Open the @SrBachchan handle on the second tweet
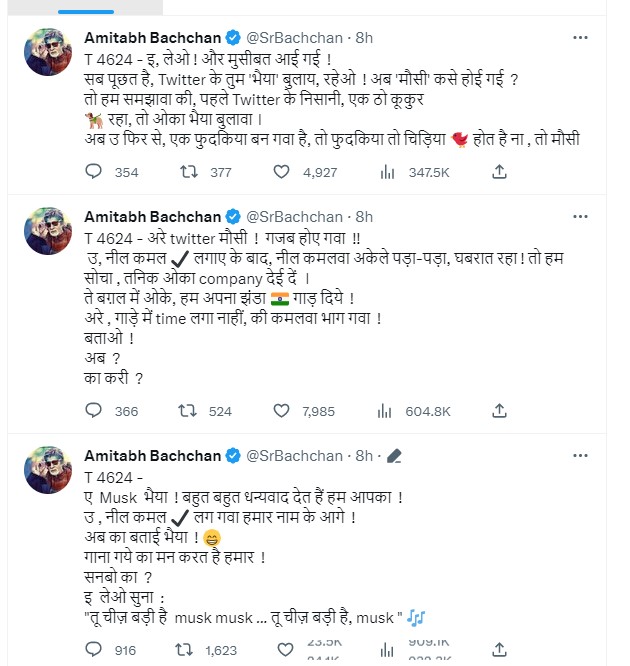Image resolution: width=630 pixels, height=666 pixels. click(x=297, y=216)
